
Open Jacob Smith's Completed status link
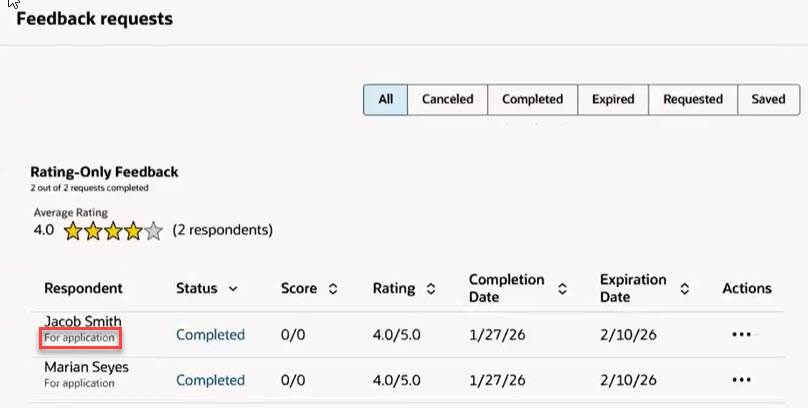click(x=210, y=335)
